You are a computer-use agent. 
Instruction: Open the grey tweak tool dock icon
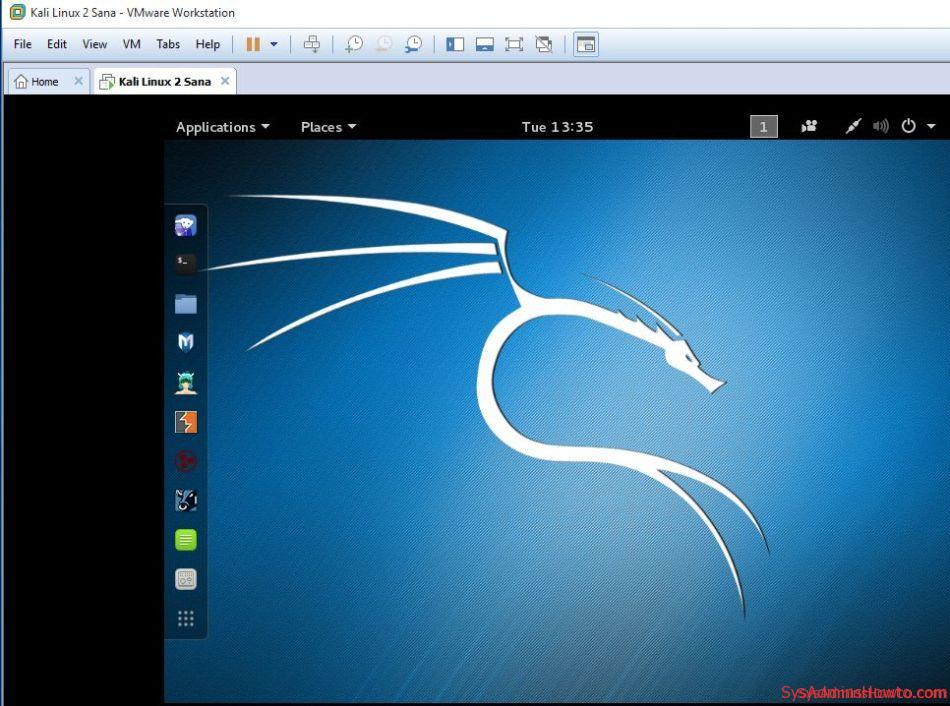coord(185,579)
